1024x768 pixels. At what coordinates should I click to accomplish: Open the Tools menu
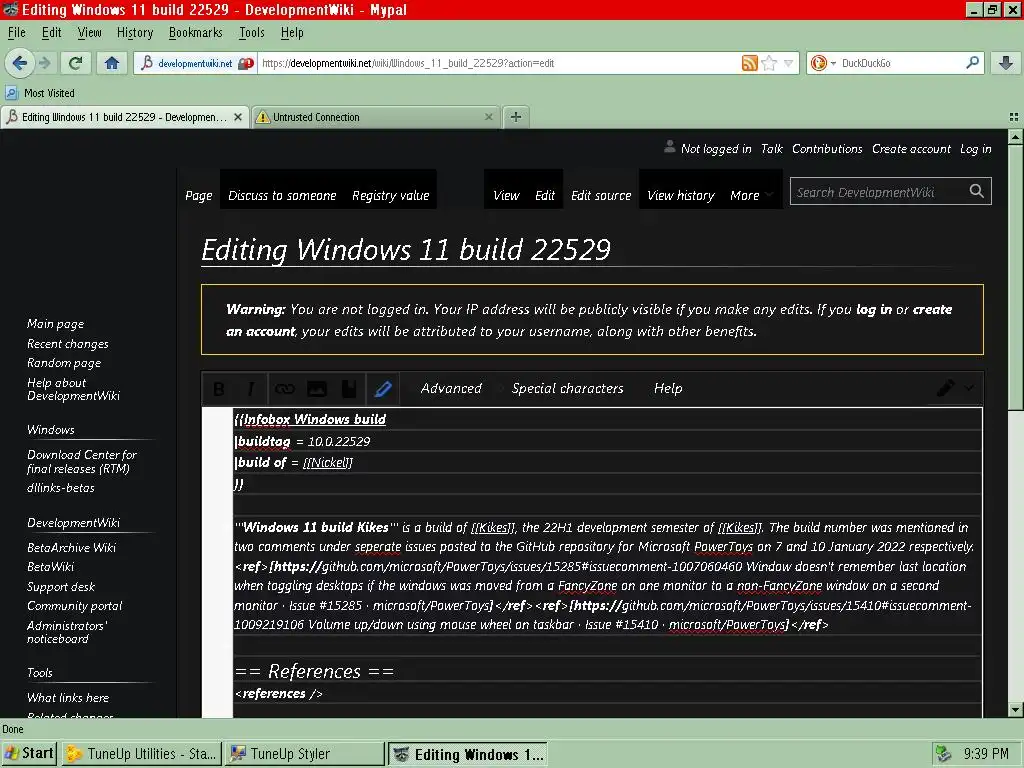coord(251,33)
